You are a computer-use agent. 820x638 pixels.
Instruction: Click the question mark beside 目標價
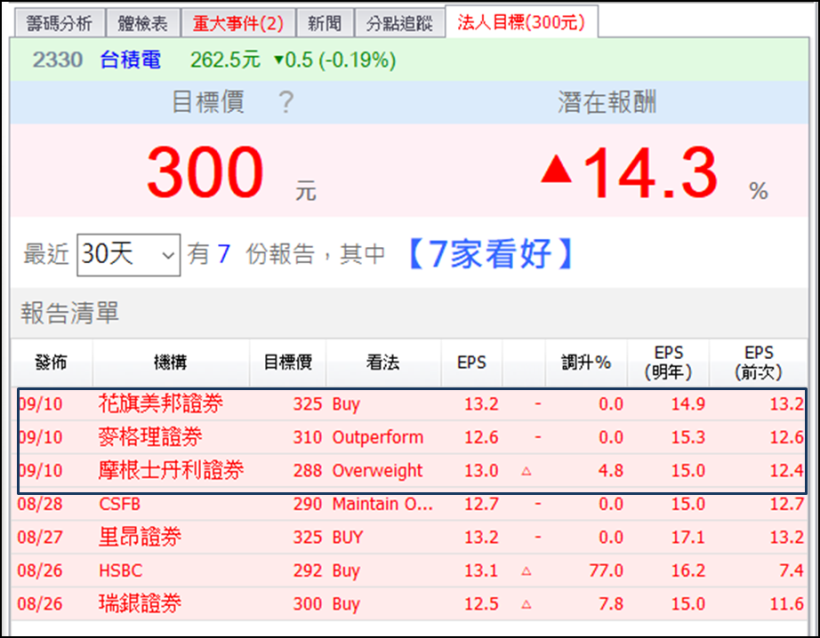[x=286, y=102]
